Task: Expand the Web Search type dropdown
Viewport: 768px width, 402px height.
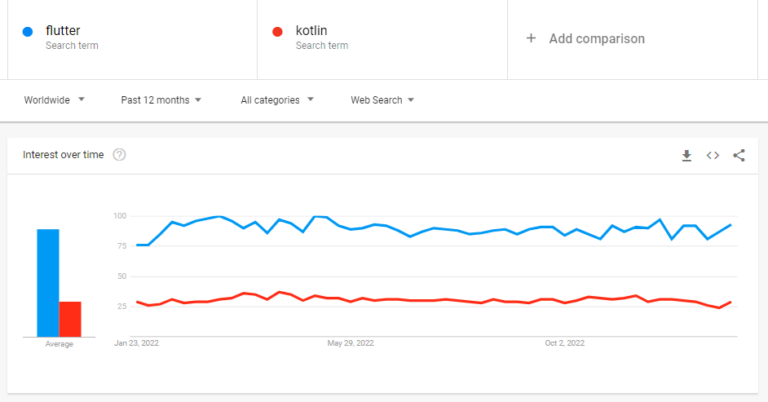Action: (x=382, y=100)
